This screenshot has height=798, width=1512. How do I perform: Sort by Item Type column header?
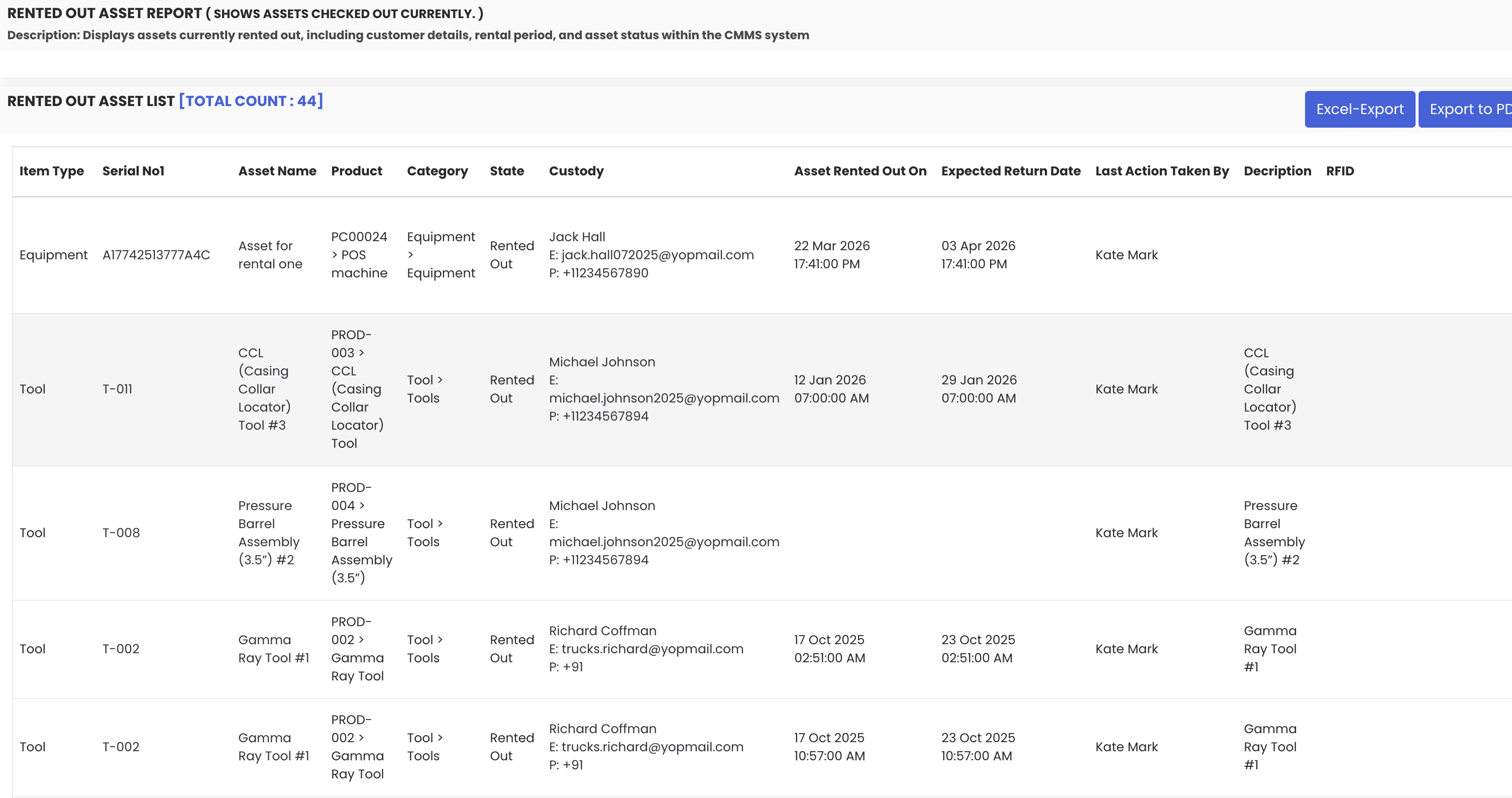pos(52,171)
